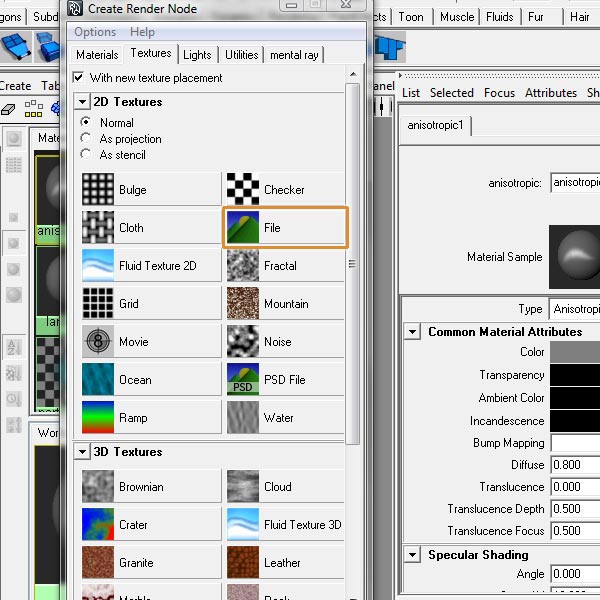Screen dimensions: 600x600
Task: Click the Diffuse value field
Action: click(x=575, y=465)
